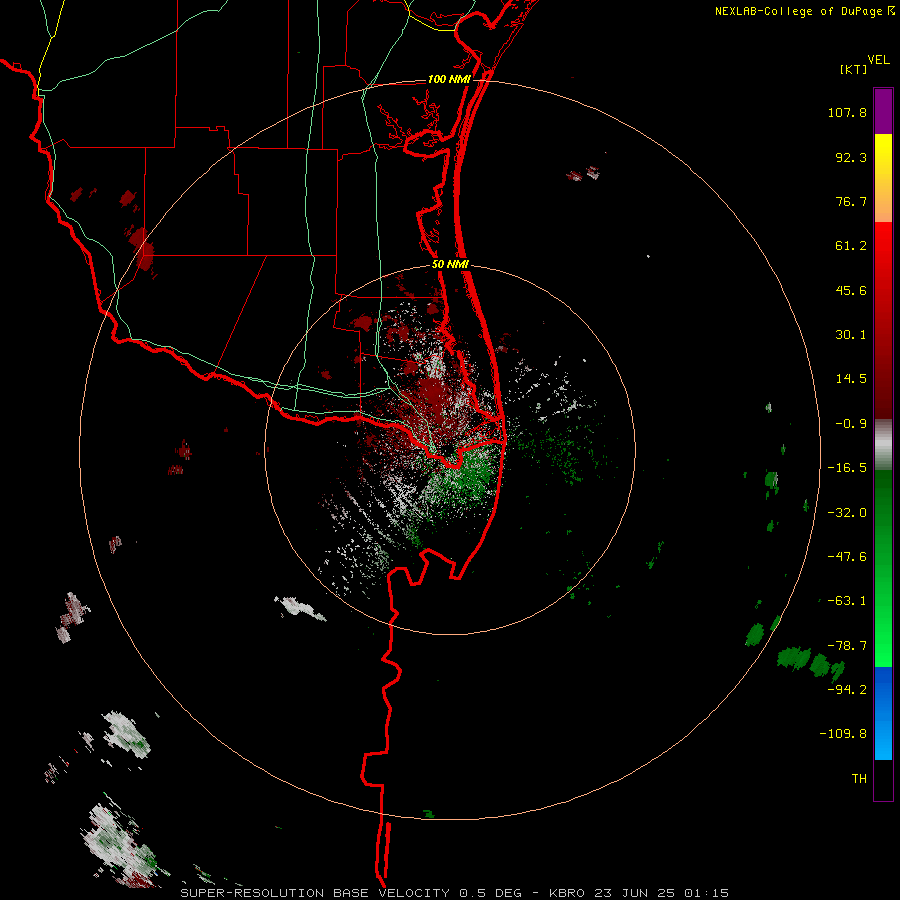The height and width of the screenshot is (900, 900).
Task: Select the -63.1 scale value
Action: click(x=847, y=601)
